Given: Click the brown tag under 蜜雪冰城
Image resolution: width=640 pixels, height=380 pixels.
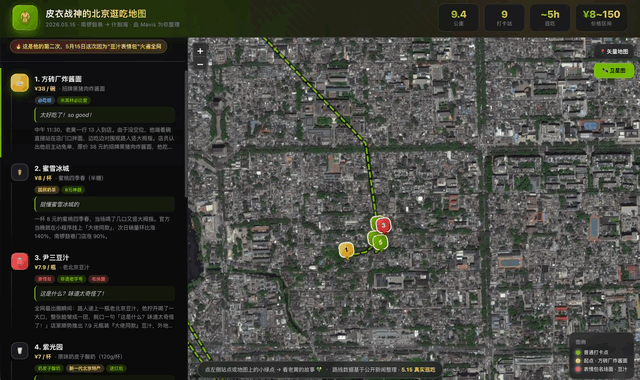Looking at the screenshot, I should (x=47, y=190).
